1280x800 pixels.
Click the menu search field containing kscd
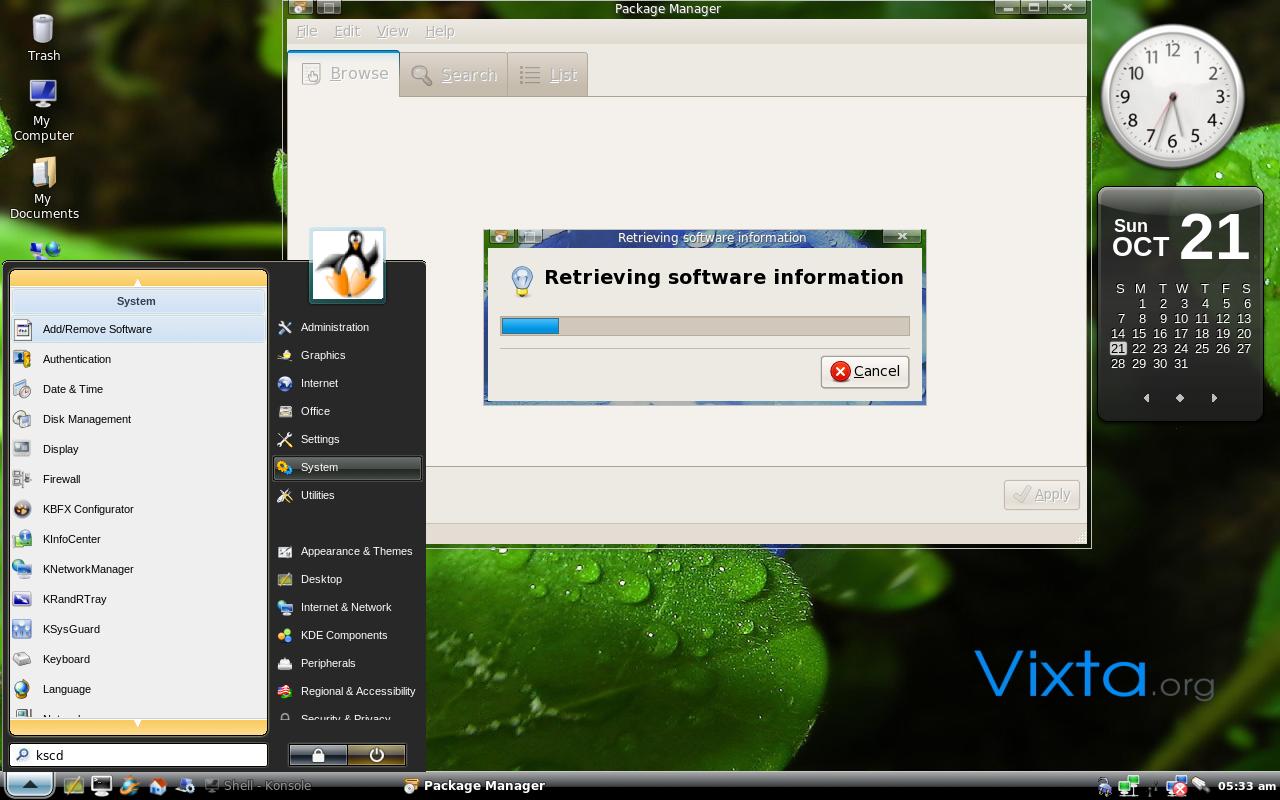coord(138,755)
